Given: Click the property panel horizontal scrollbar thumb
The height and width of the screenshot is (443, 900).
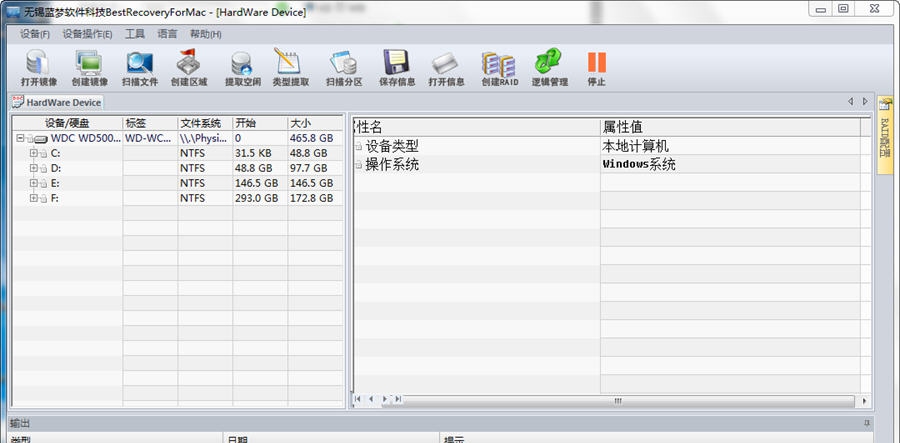Looking at the screenshot, I should point(618,401).
